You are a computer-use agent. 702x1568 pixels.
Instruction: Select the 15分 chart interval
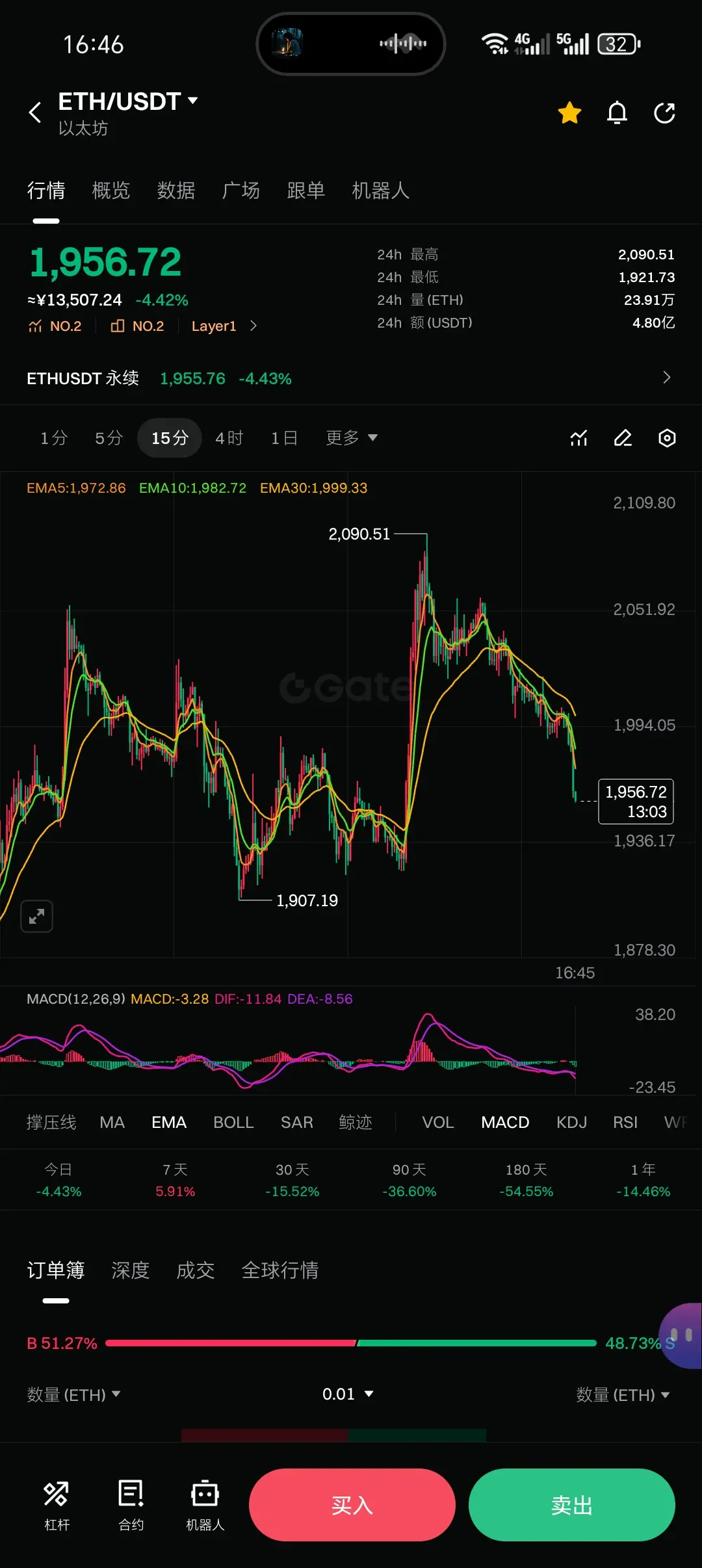click(170, 438)
